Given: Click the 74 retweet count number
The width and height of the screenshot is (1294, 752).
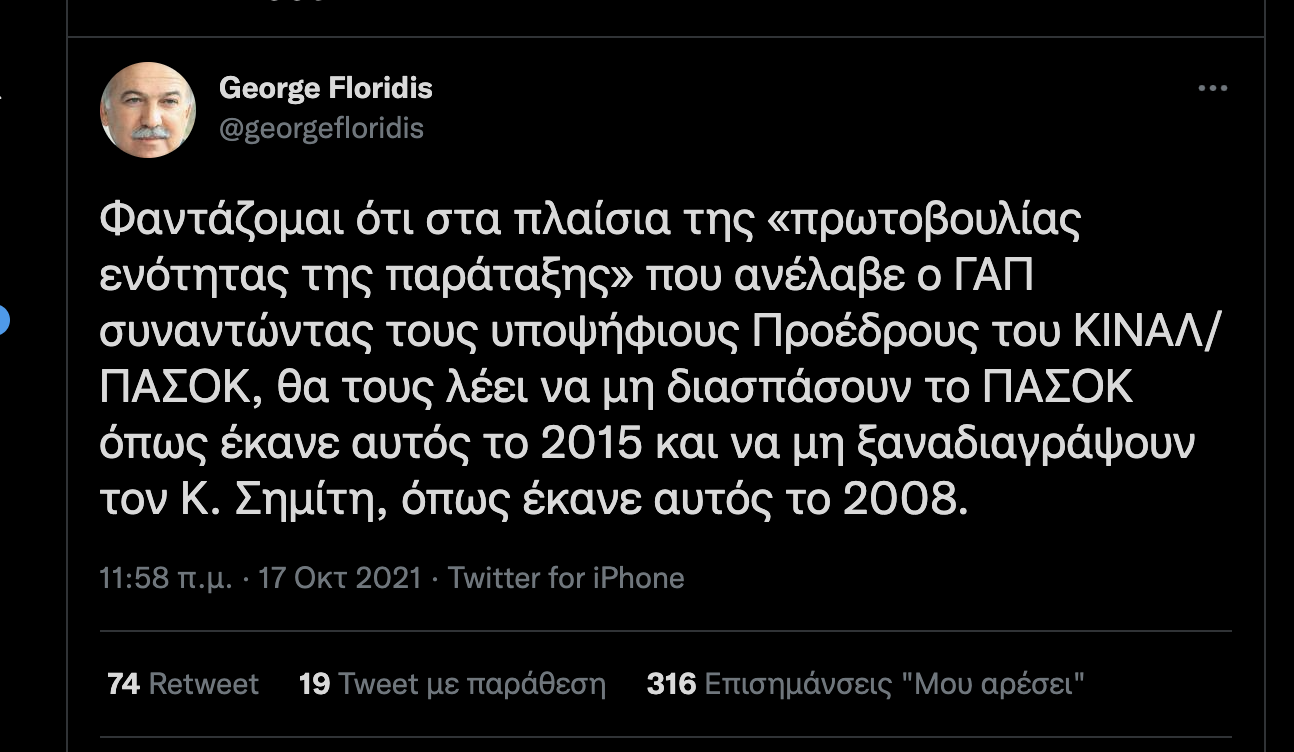Looking at the screenshot, I should coord(123,684).
